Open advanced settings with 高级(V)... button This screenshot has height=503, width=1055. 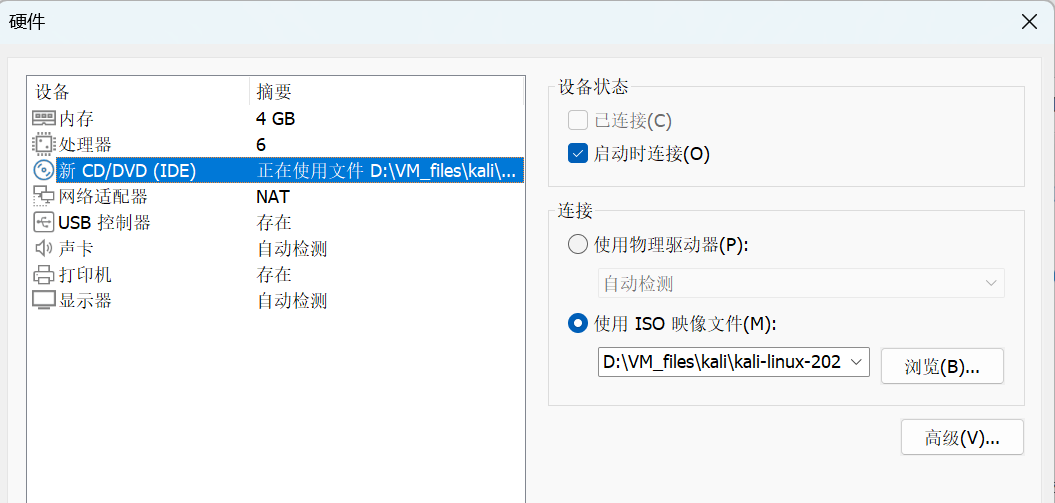[961, 438]
